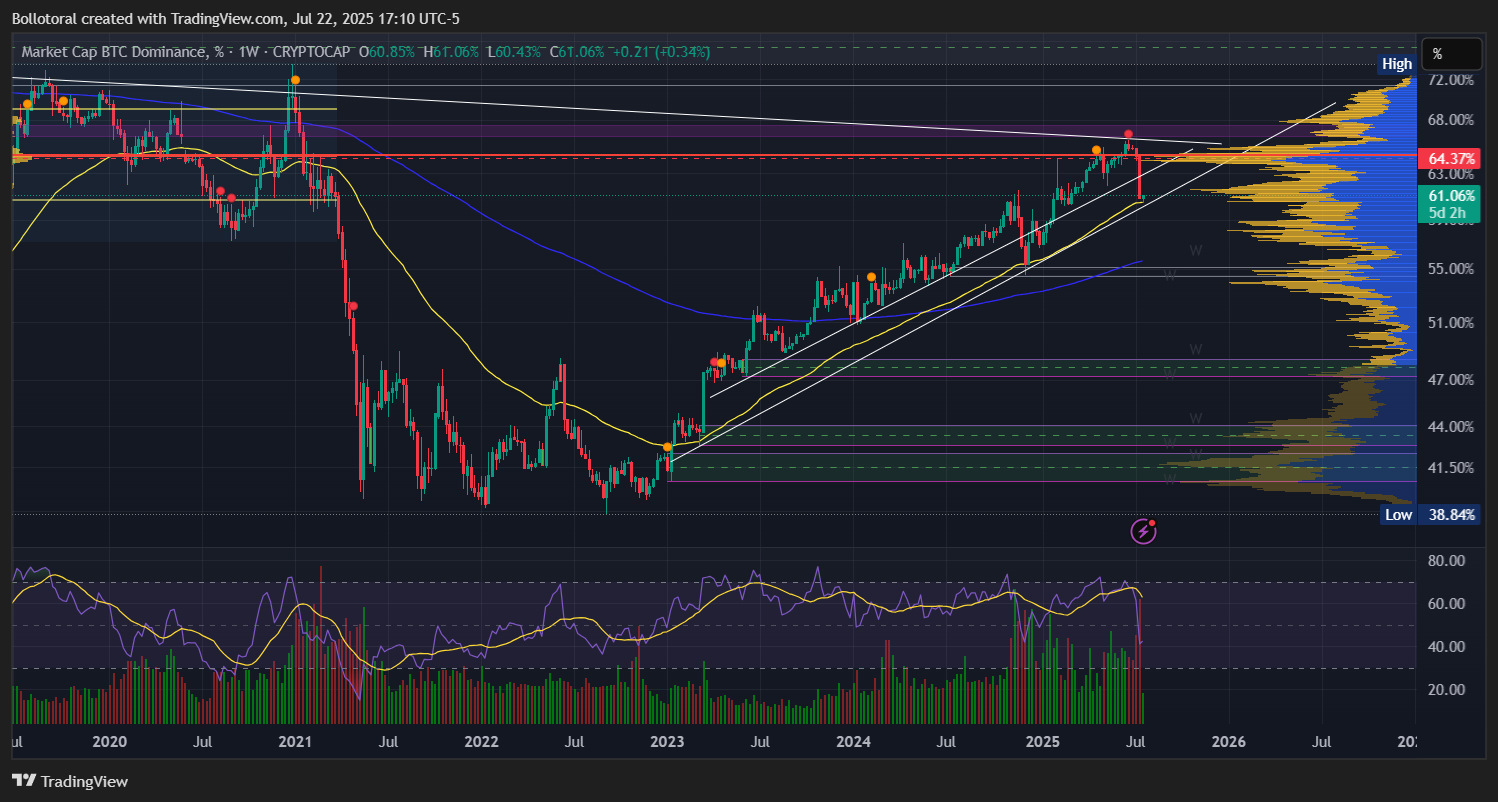Click the 40.00 RSI axis label

[1445, 647]
